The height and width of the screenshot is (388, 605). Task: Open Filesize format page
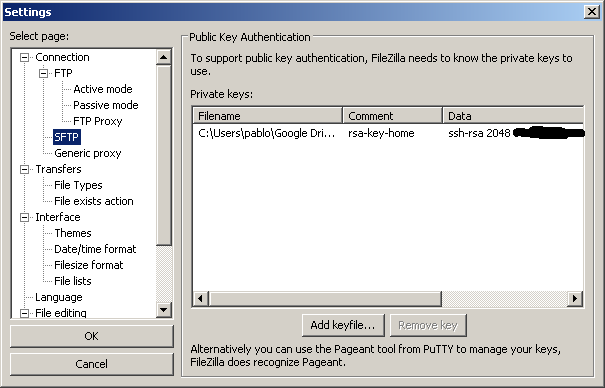coord(88,265)
